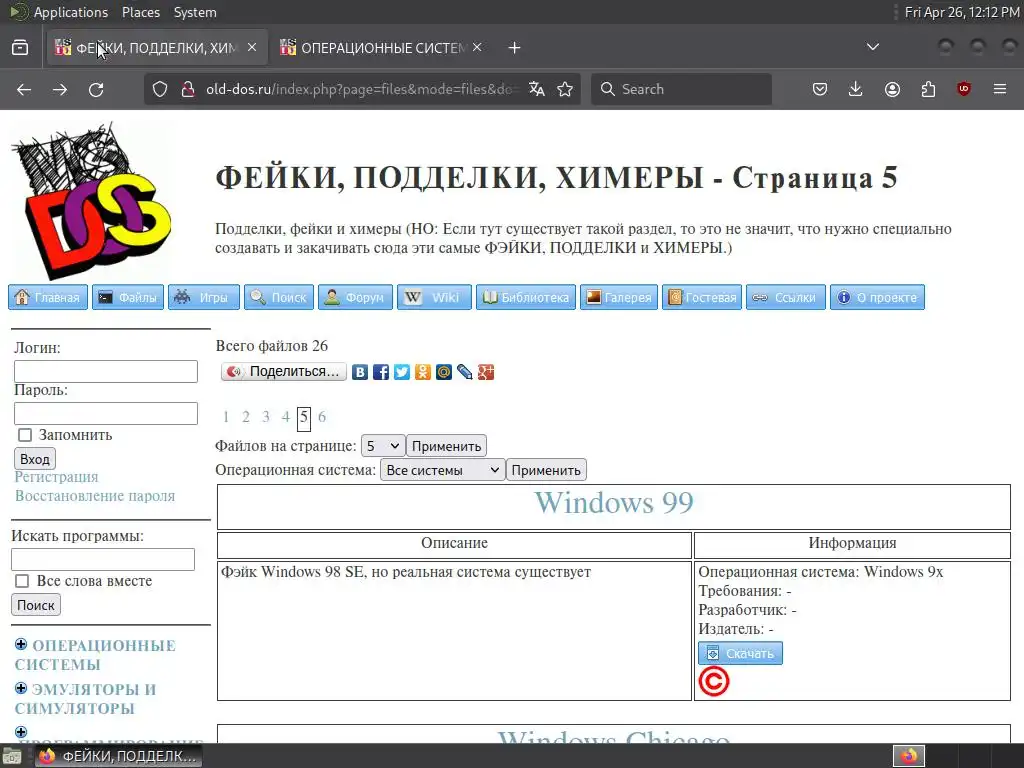
Task: Download Windows 99 with Скачать
Action: (741, 653)
